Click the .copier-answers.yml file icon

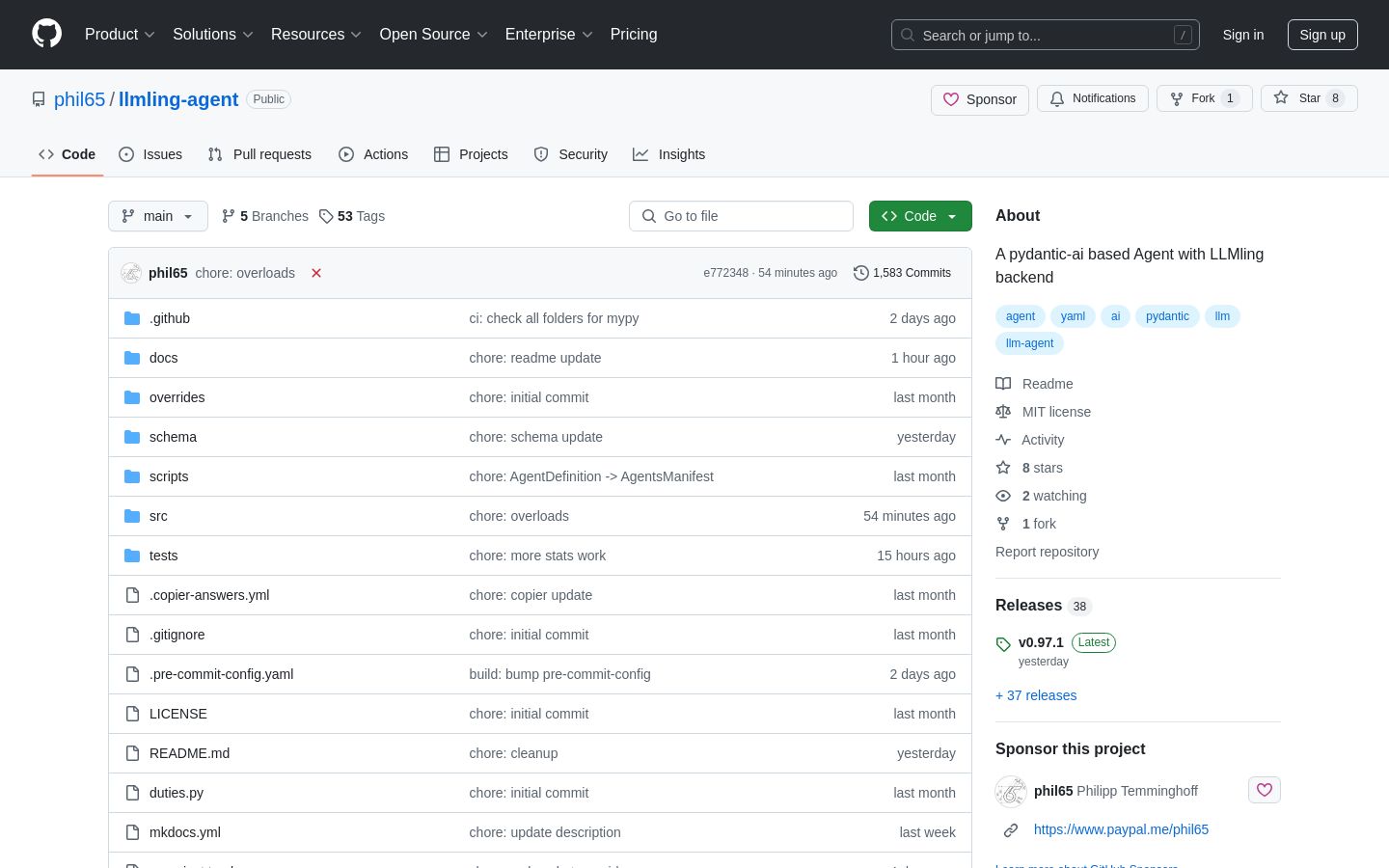(x=132, y=595)
